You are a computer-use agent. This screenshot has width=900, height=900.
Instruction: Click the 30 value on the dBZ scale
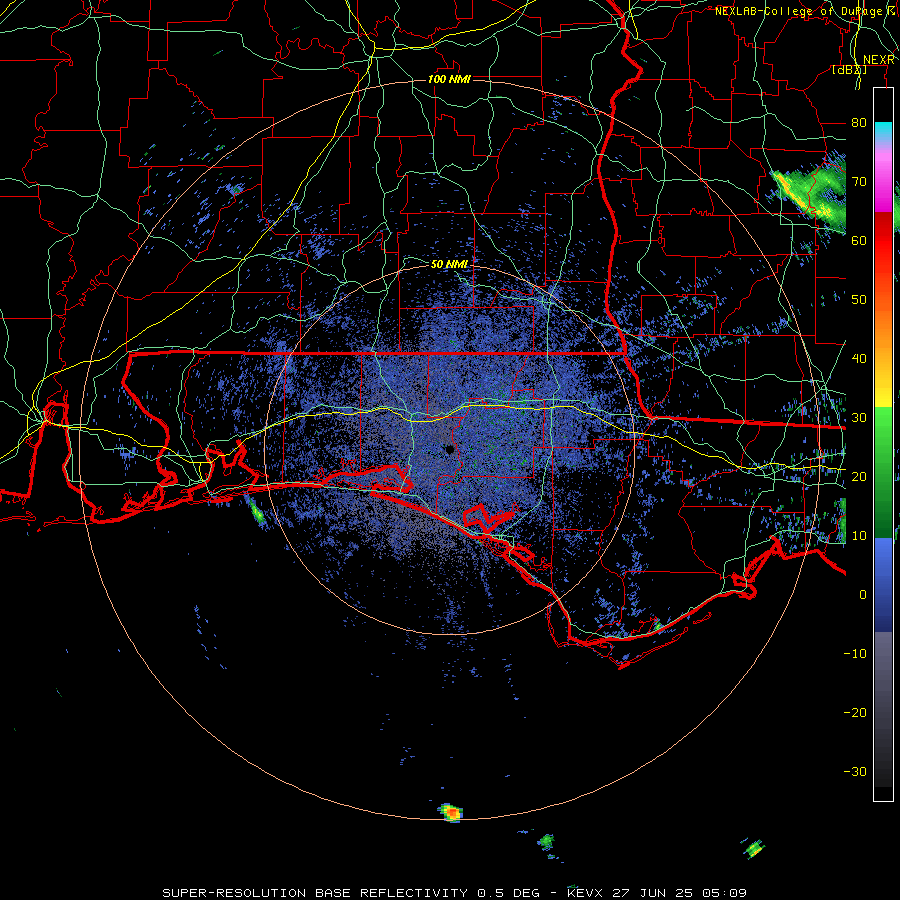click(x=859, y=418)
